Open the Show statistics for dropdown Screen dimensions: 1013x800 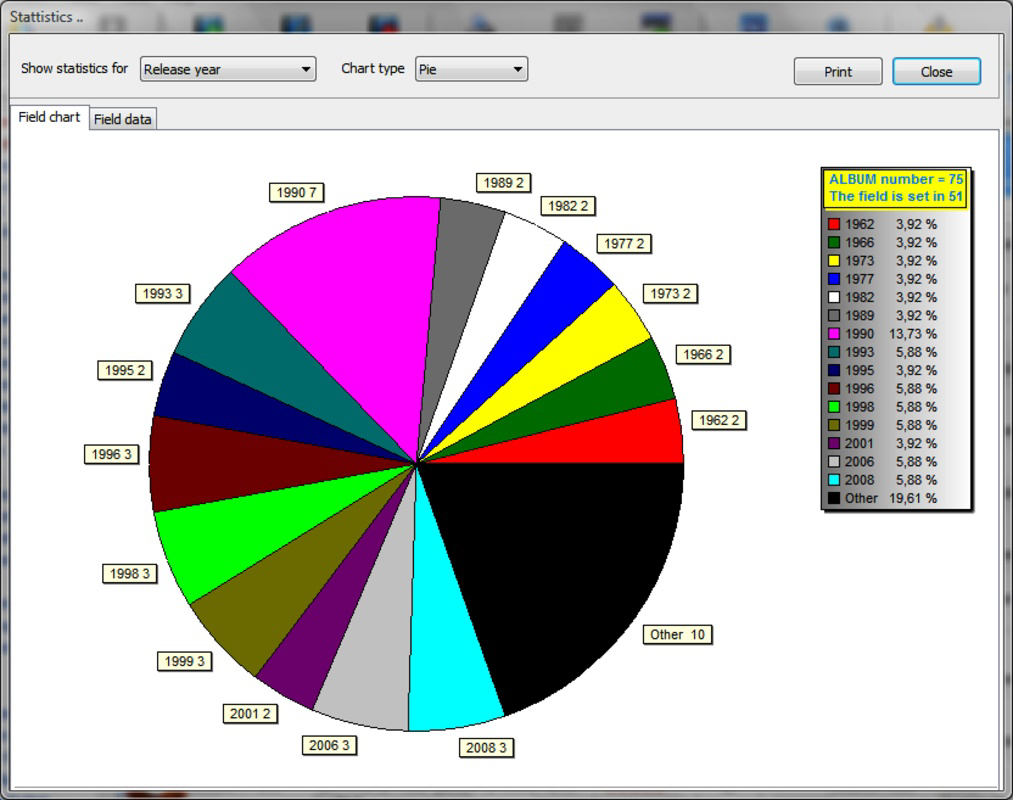227,69
